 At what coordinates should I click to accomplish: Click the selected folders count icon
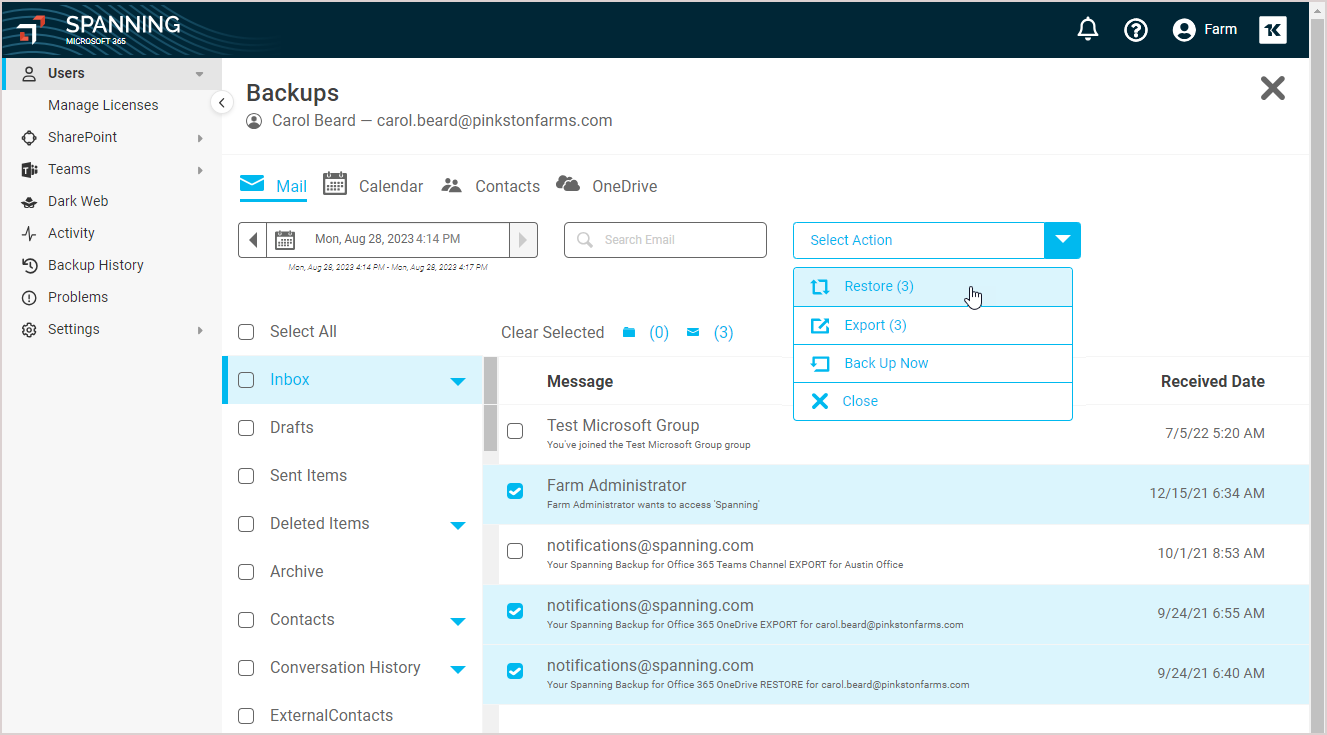tap(629, 332)
